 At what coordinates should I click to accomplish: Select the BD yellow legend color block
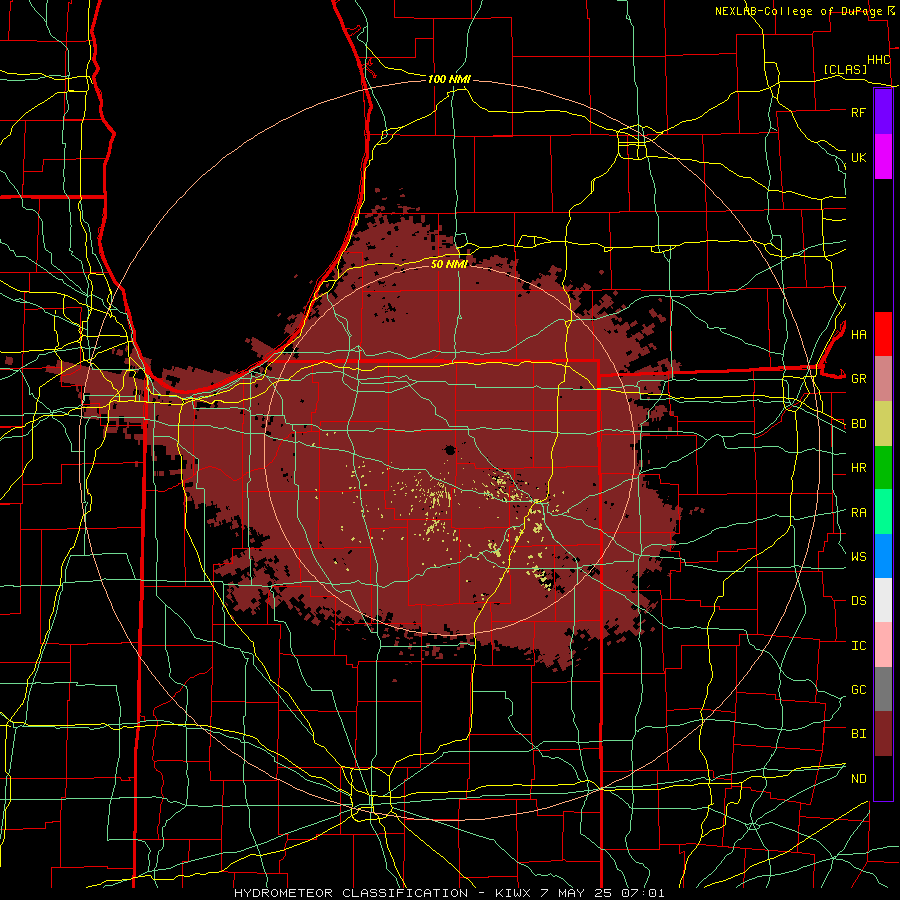point(883,424)
